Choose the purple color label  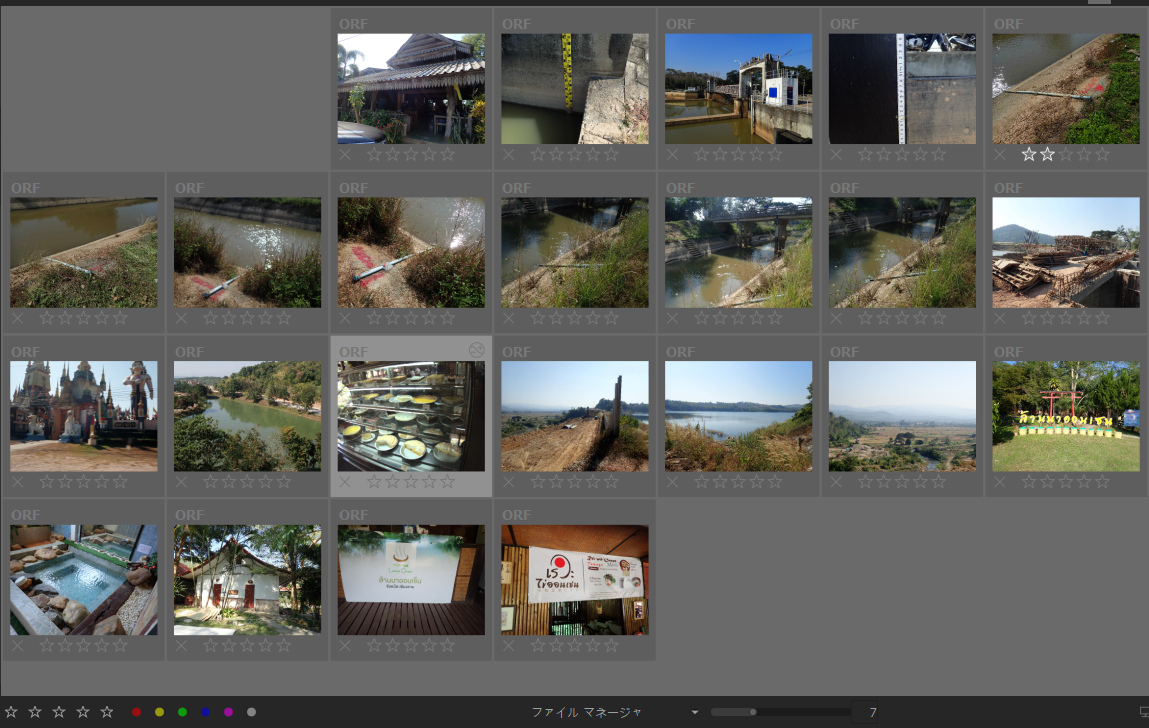point(229,712)
